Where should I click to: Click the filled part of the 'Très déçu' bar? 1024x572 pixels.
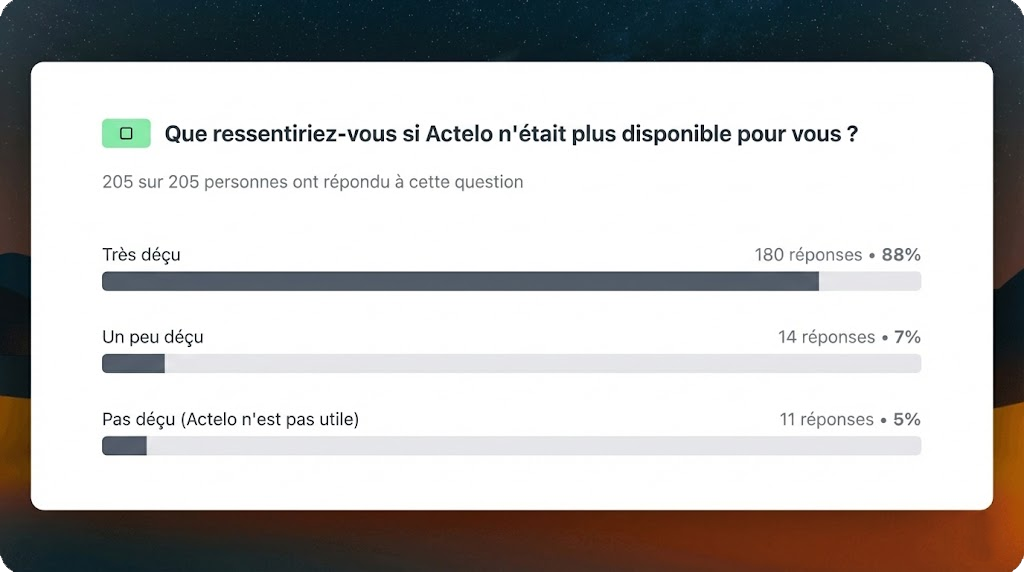(460, 281)
